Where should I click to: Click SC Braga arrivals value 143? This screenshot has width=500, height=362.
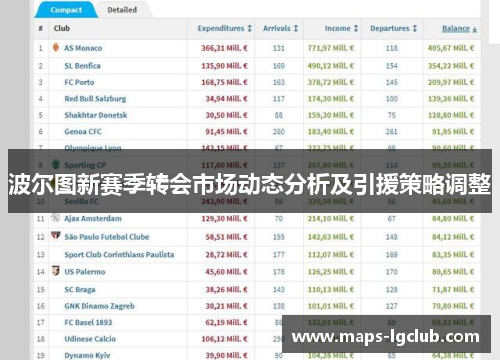(x=279, y=290)
